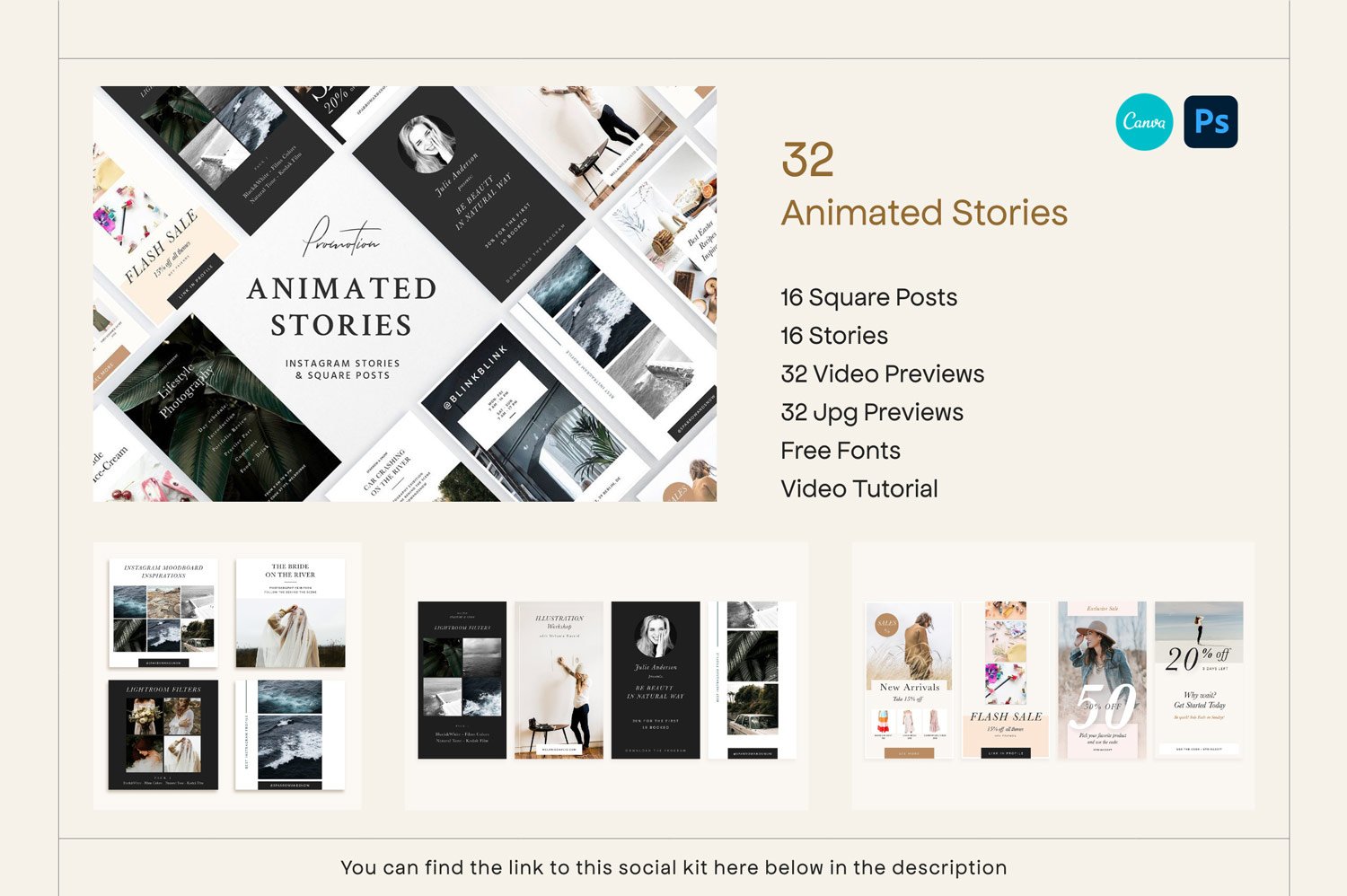Click the '32 Jpg Previews' line
This screenshot has width=1347, height=896.
pyautogui.click(x=872, y=412)
